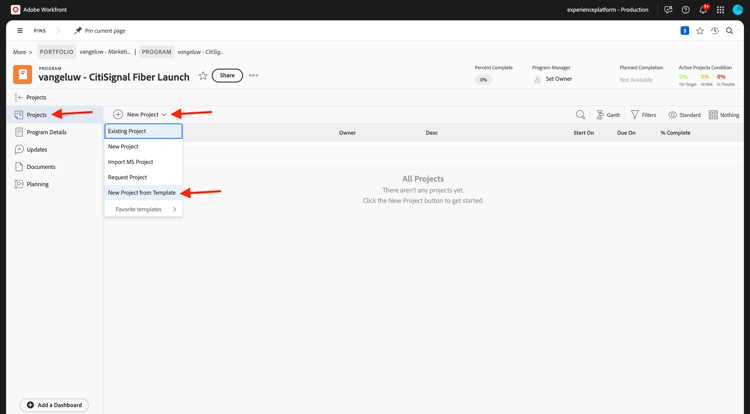Click the orange program icon
The image size is (750, 414).
(22, 75)
